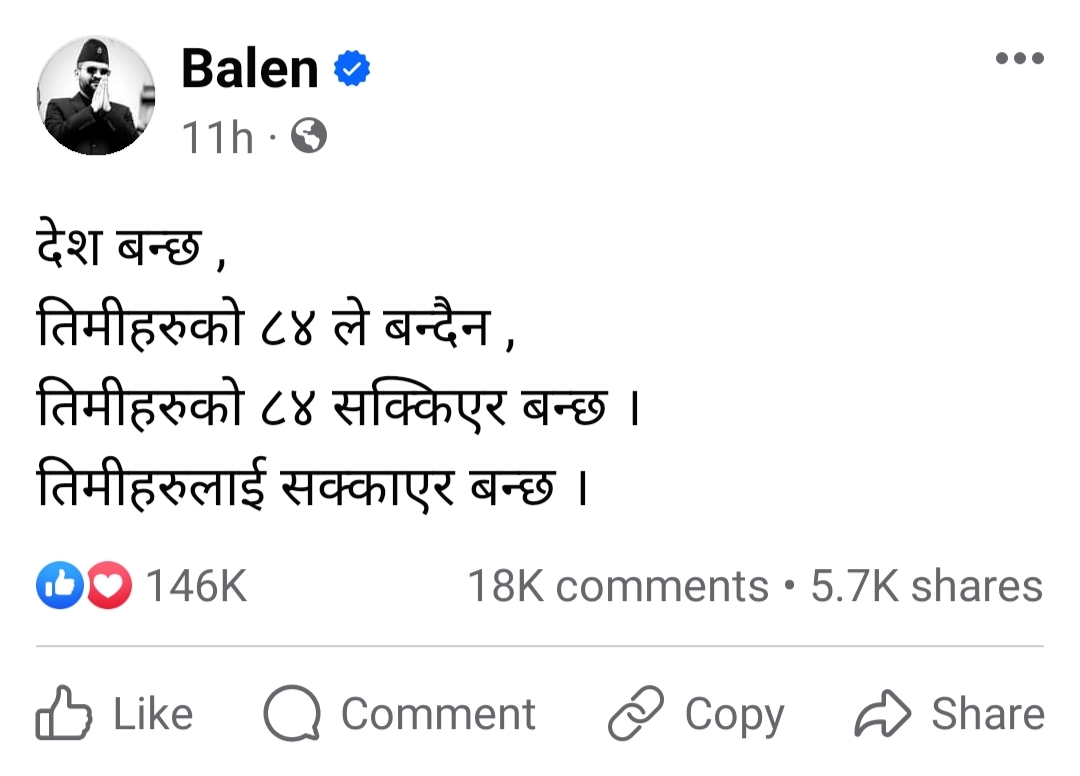1080x776 pixels.
Task: Tap the Comment button label
Action: click(x=438, y=713)
